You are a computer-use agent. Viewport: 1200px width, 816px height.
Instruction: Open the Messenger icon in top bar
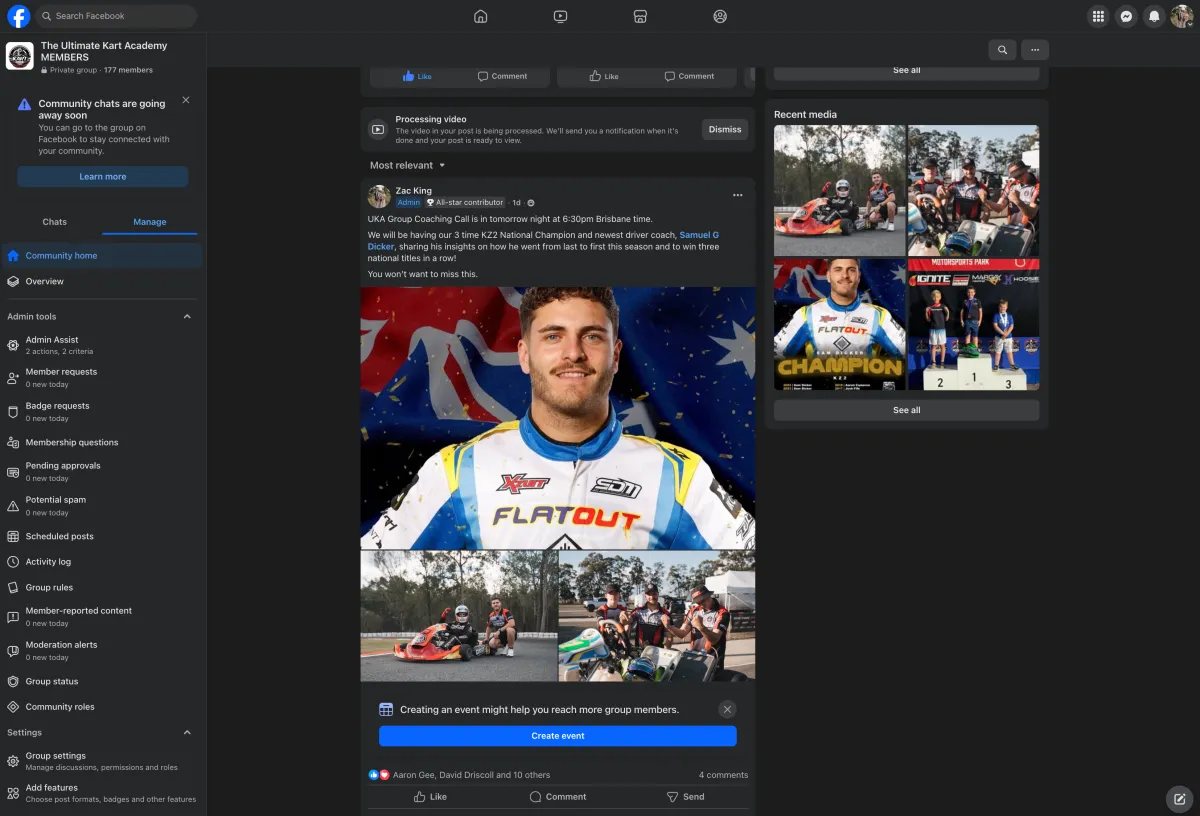tap(1126, 16)
